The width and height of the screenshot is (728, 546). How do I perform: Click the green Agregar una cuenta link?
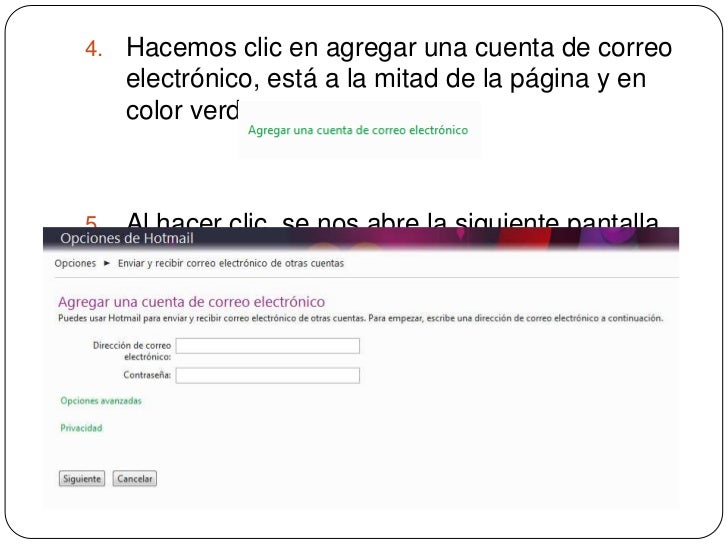coord(358,130)
